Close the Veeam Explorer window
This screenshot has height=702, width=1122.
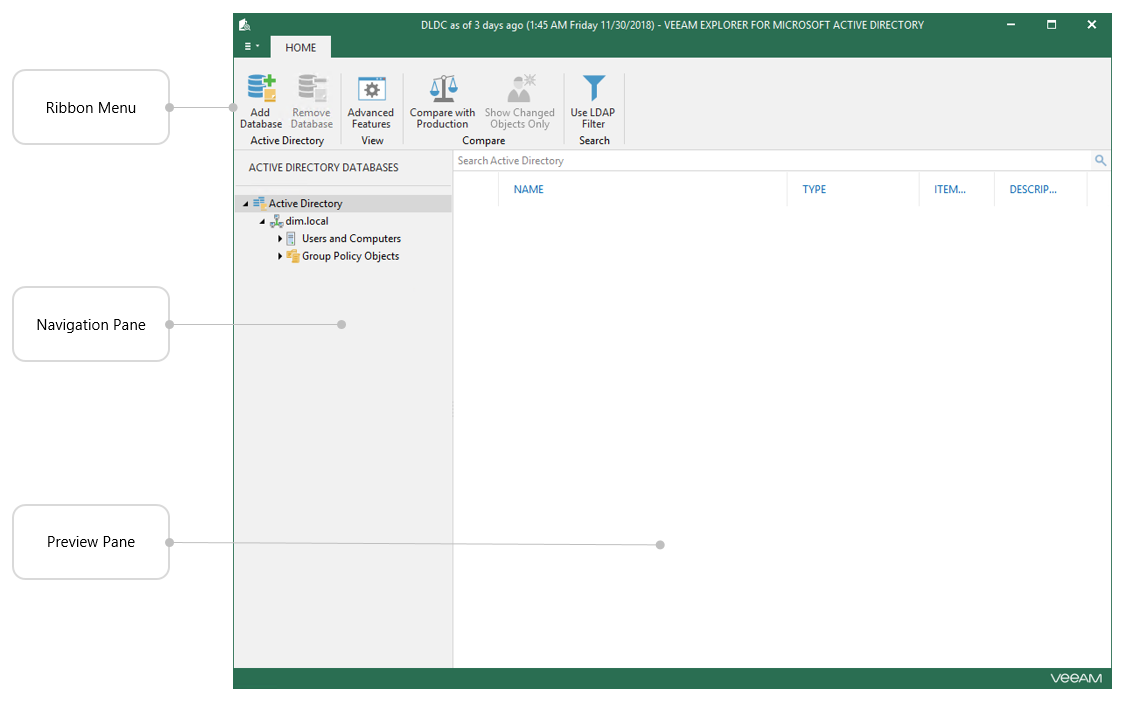click(x=1091, y=25)
